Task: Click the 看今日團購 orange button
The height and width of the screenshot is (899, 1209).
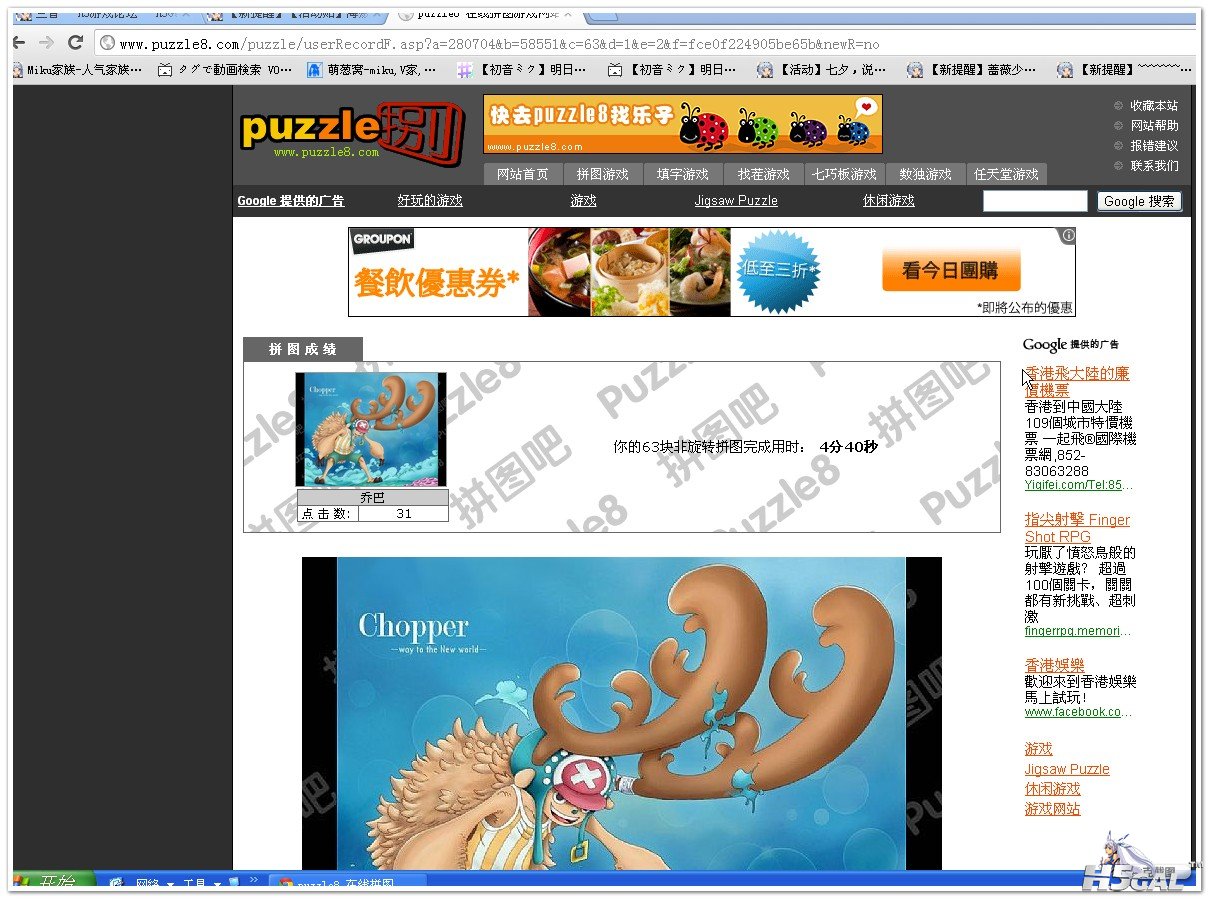Action: [950, 271]
